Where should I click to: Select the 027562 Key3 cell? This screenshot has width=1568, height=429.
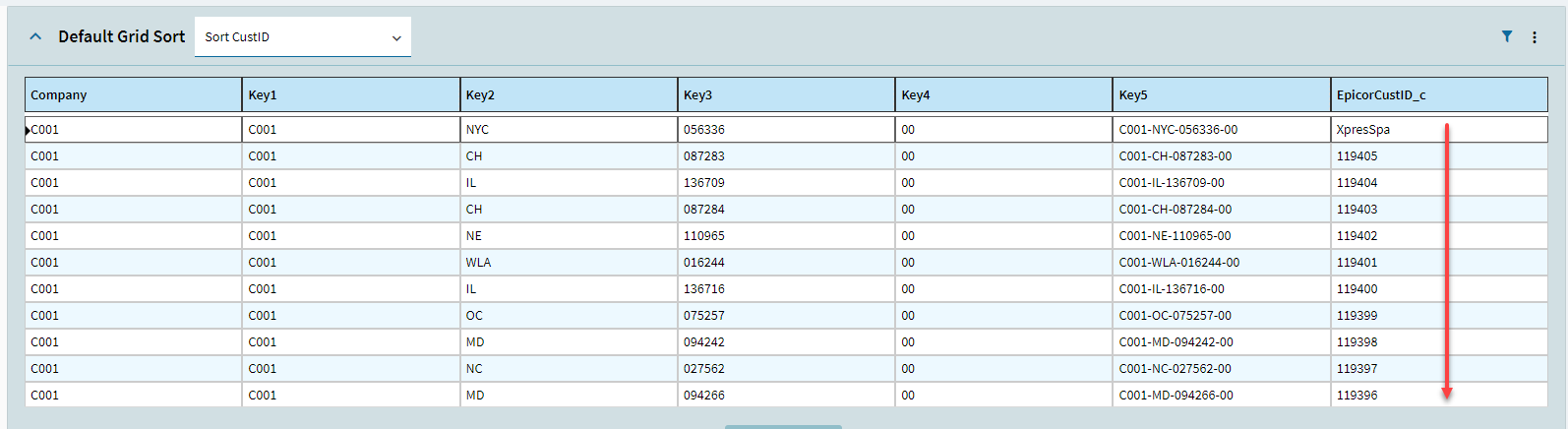[x=786, y=369]
